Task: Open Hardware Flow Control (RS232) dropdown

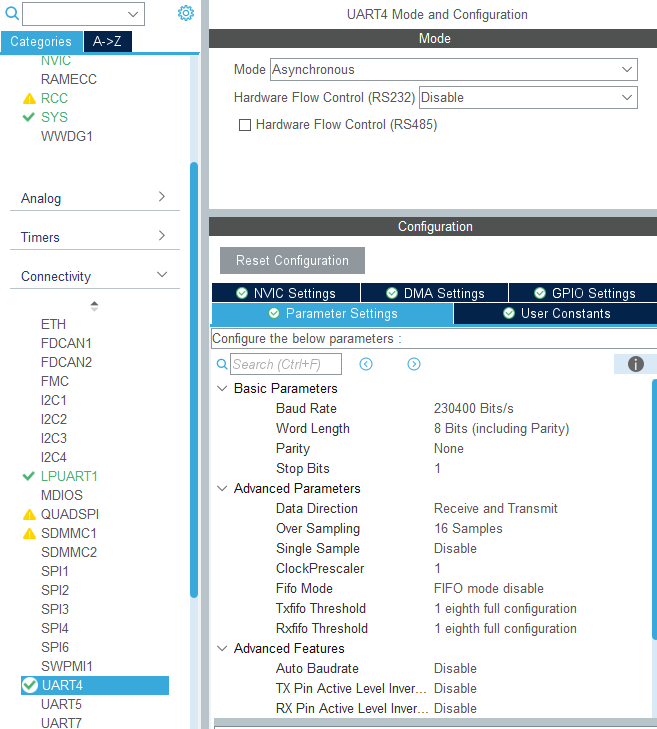Action: (528, 98)
